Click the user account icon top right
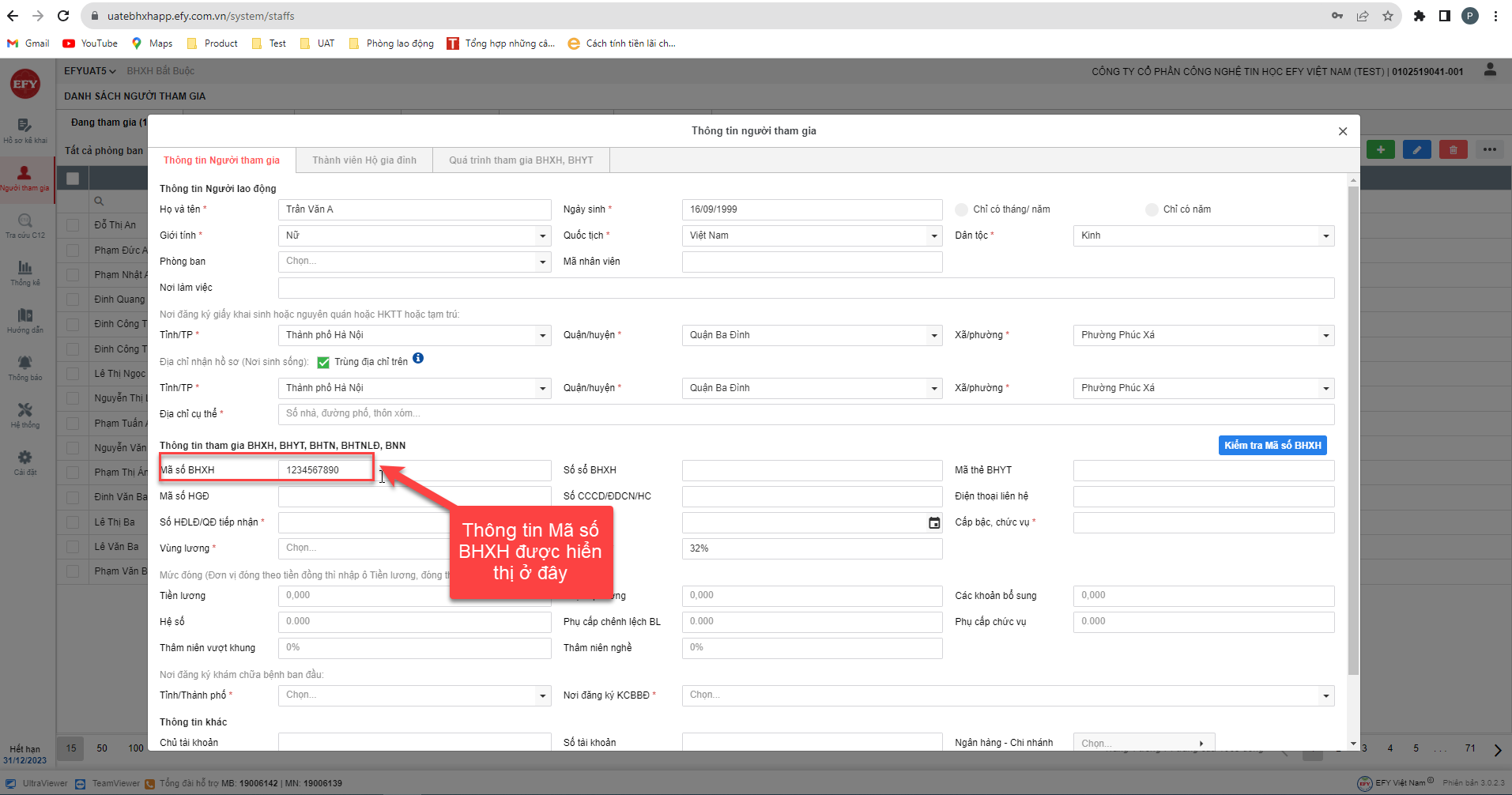Image resolution: width=1512 pixels, height=795 pixels. 1490,70
